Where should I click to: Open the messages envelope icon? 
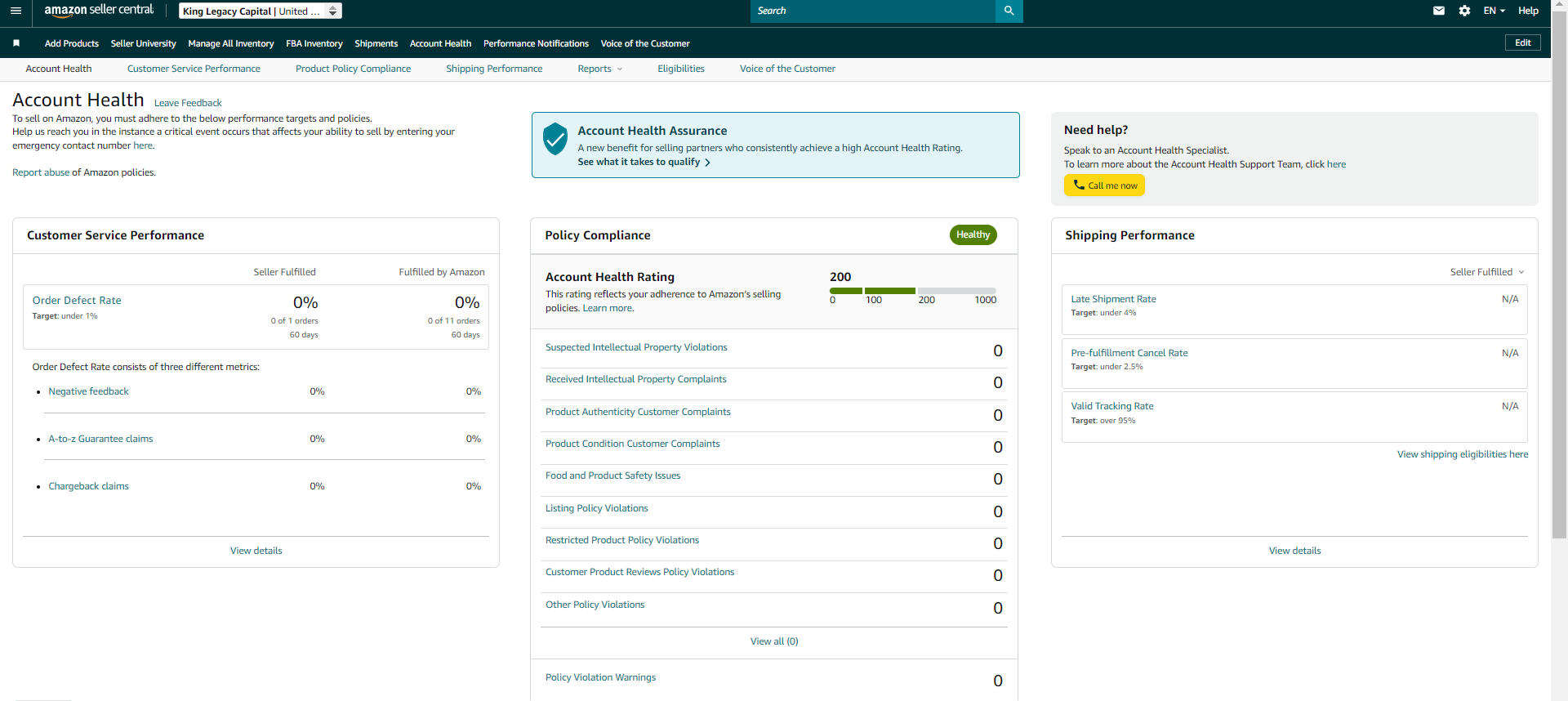coord(1439,11)
